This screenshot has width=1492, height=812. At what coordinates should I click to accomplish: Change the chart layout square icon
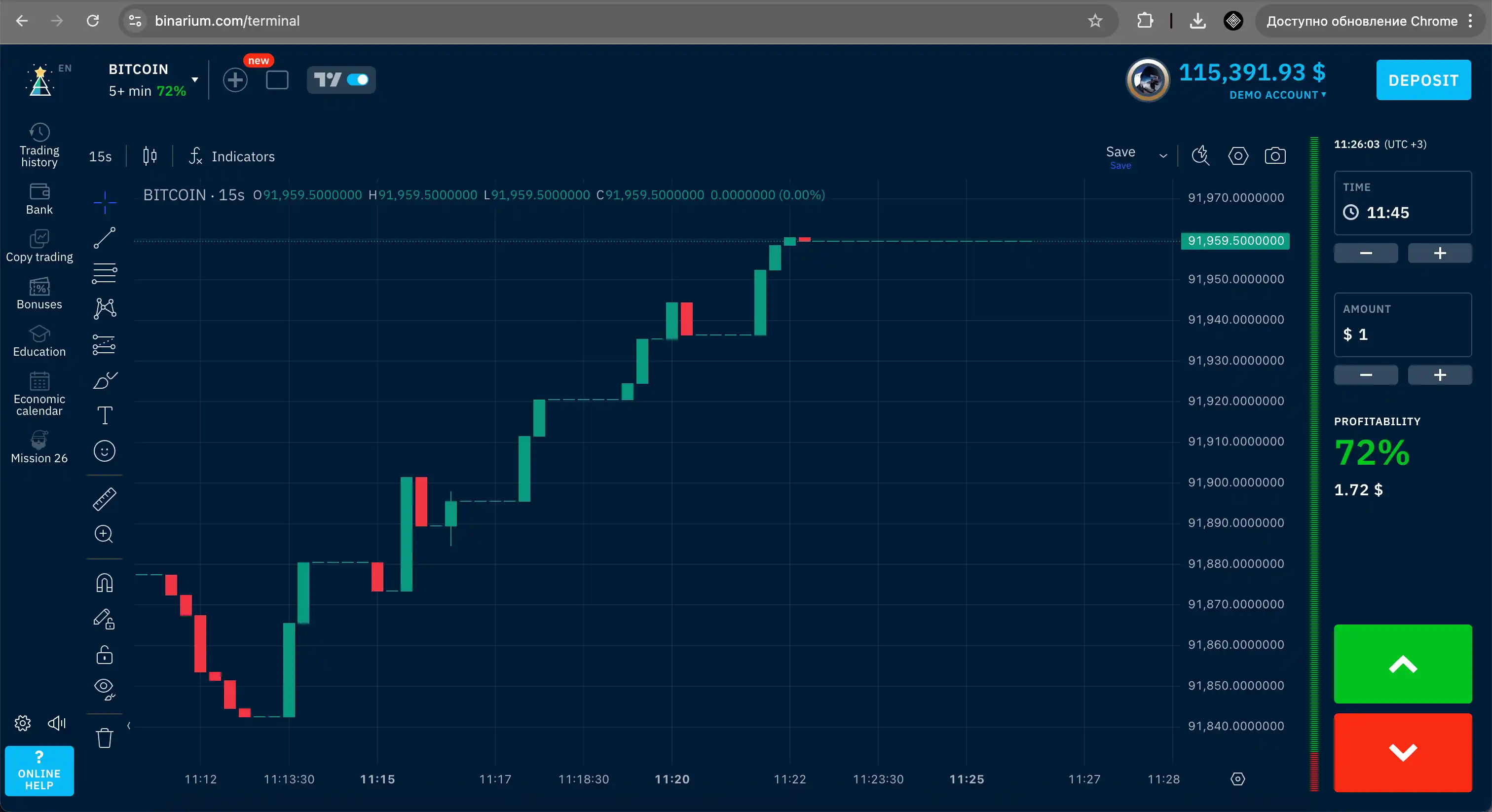(277, 80)
